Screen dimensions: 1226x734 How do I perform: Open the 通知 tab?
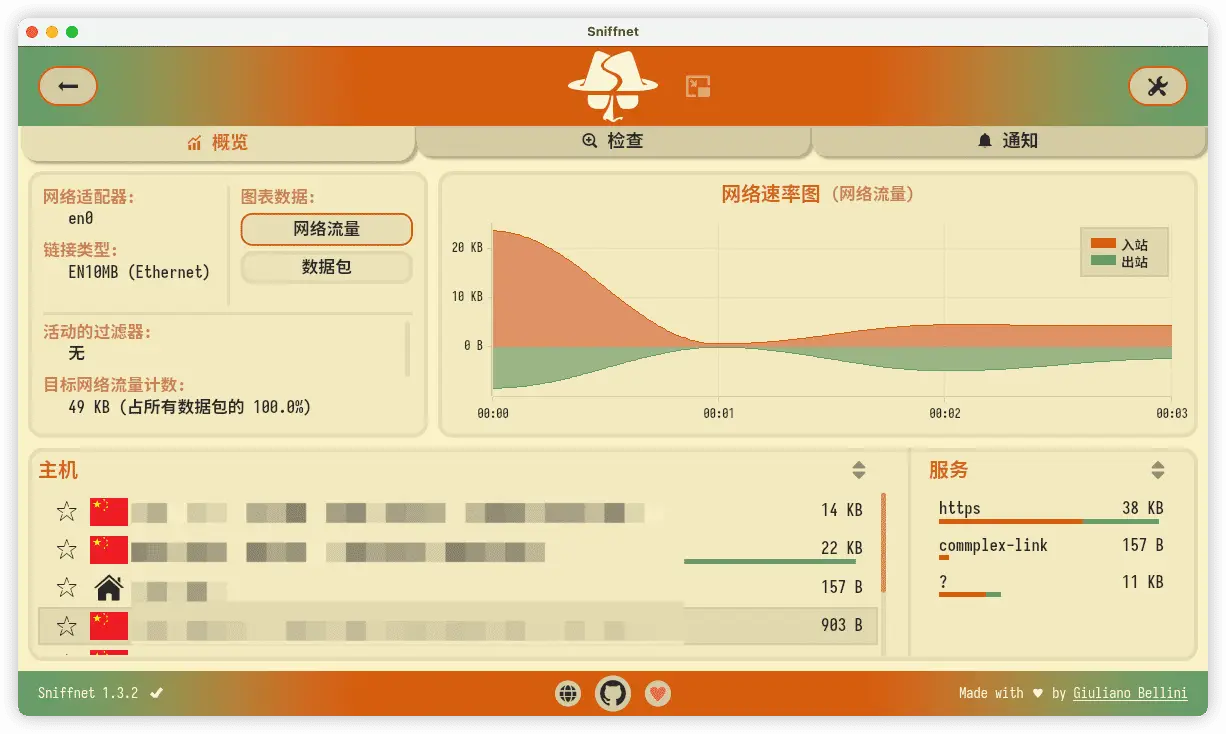1008,142
